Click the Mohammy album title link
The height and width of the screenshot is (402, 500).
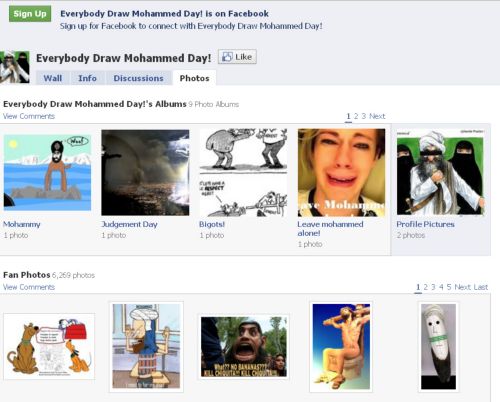tap(22, 224)
